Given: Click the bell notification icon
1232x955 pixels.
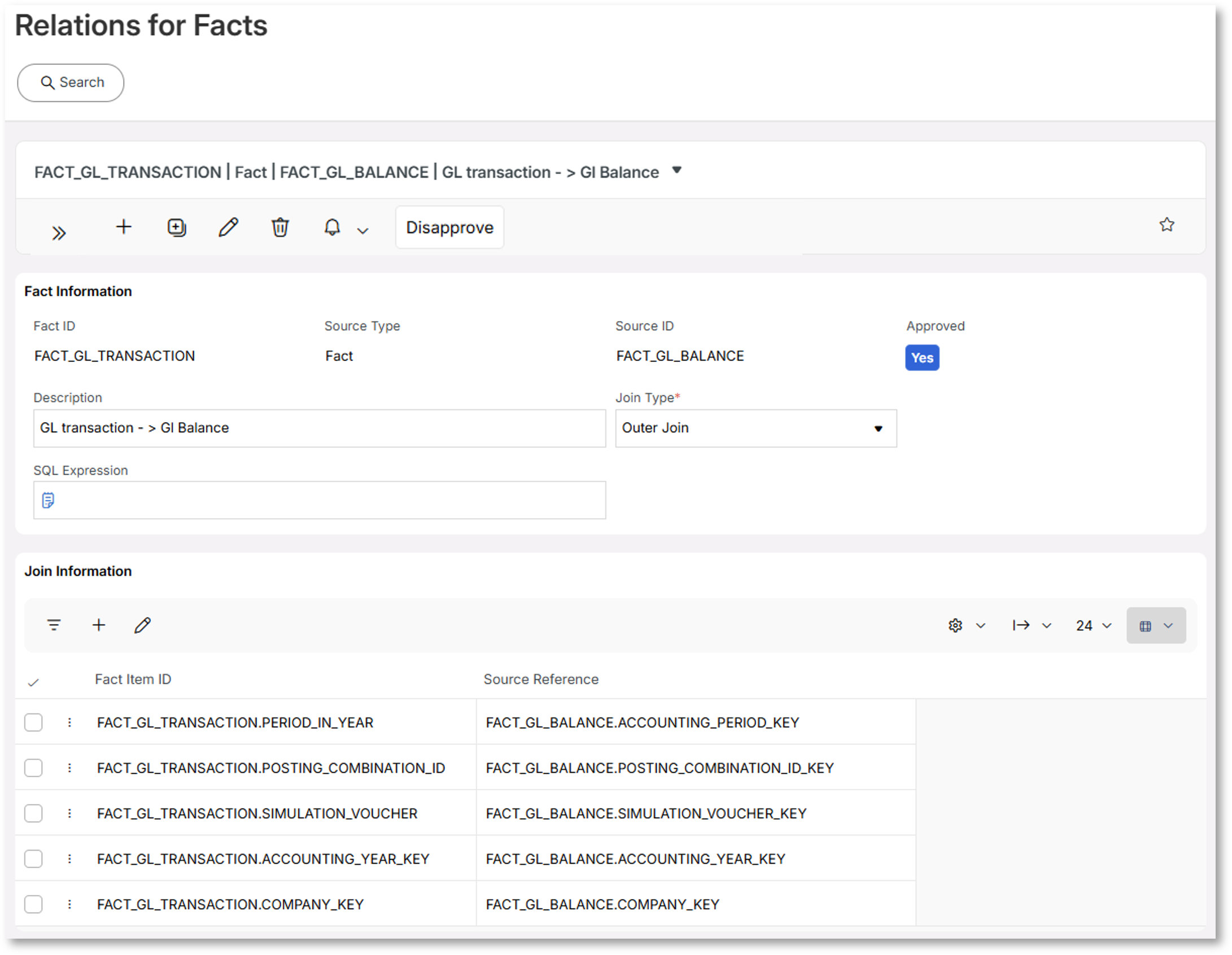Looking at the screenshot, I should point(332,227).
